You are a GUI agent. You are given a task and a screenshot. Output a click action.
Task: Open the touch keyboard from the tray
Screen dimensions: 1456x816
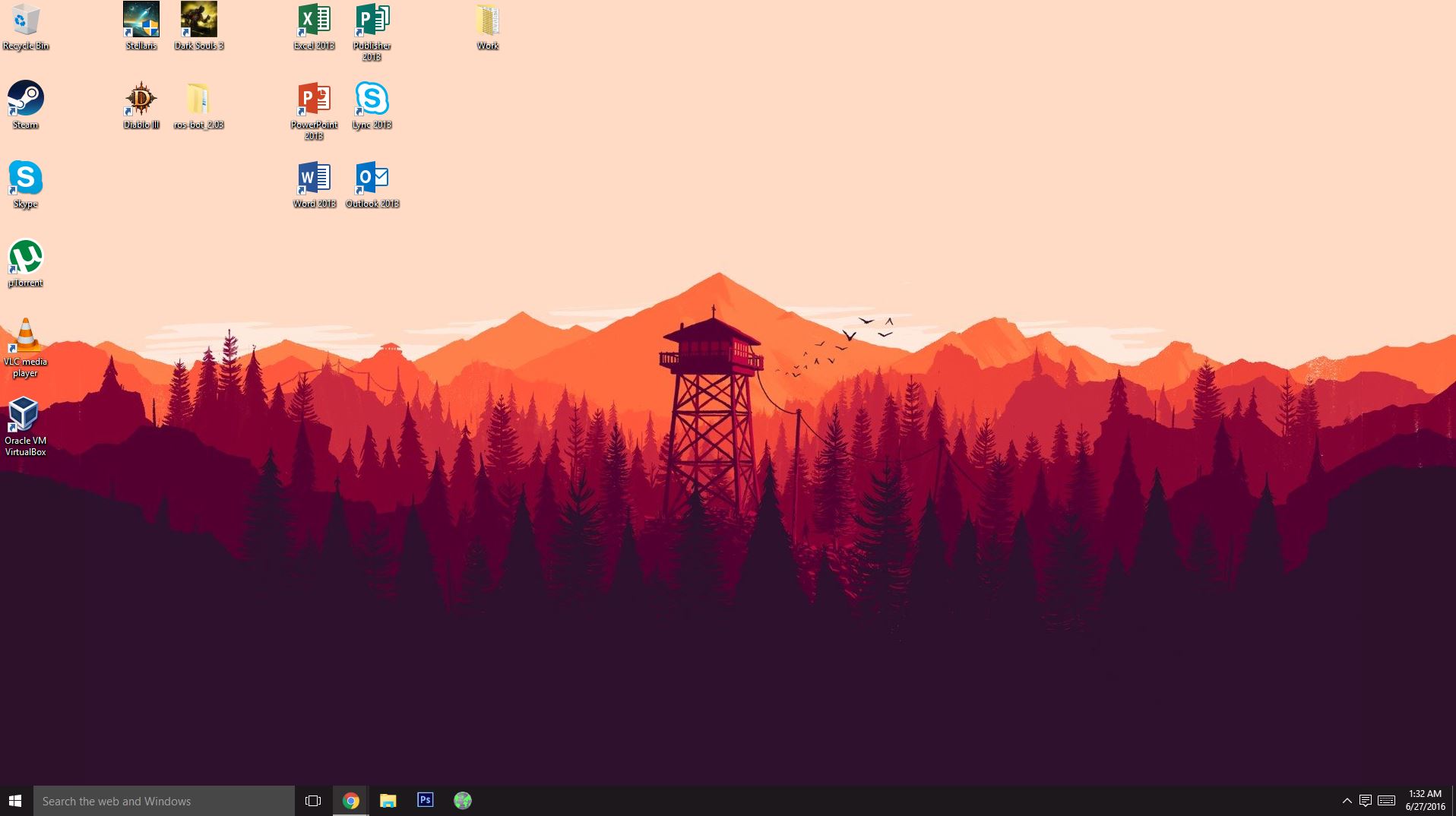pyautogui.click(x=1386, y=801)
